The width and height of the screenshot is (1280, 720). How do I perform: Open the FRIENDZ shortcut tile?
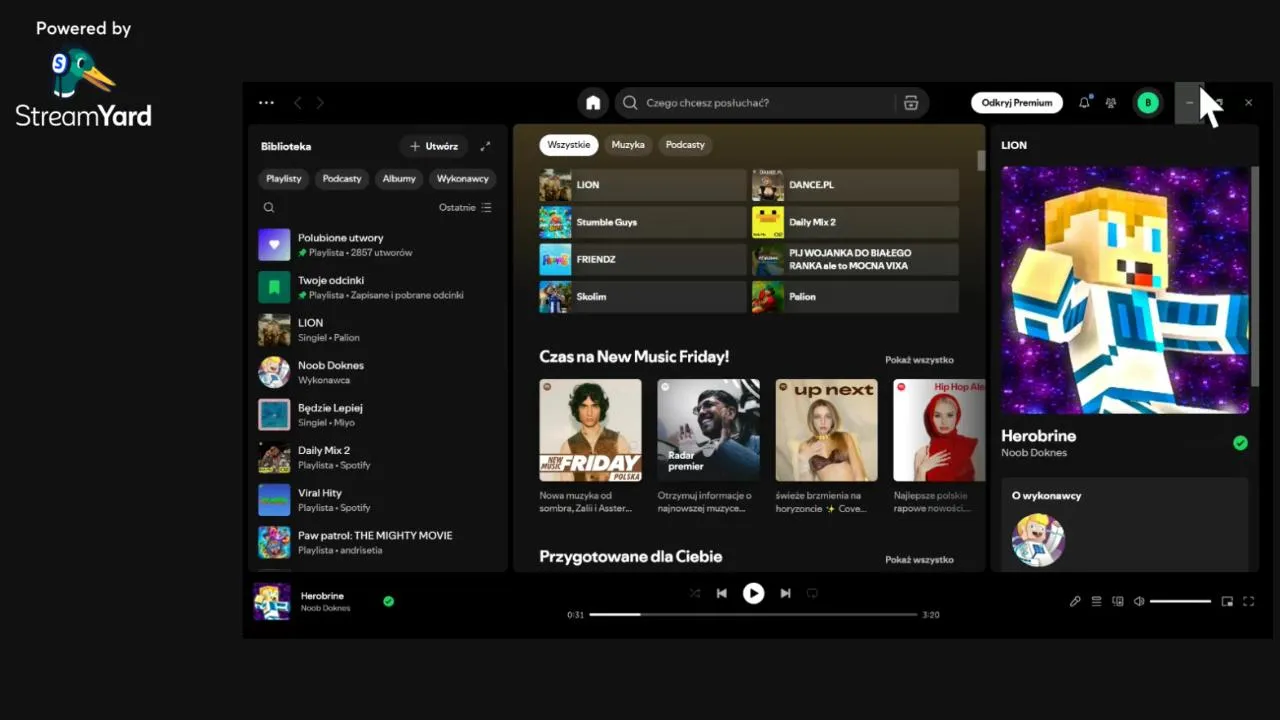(643, 259)
